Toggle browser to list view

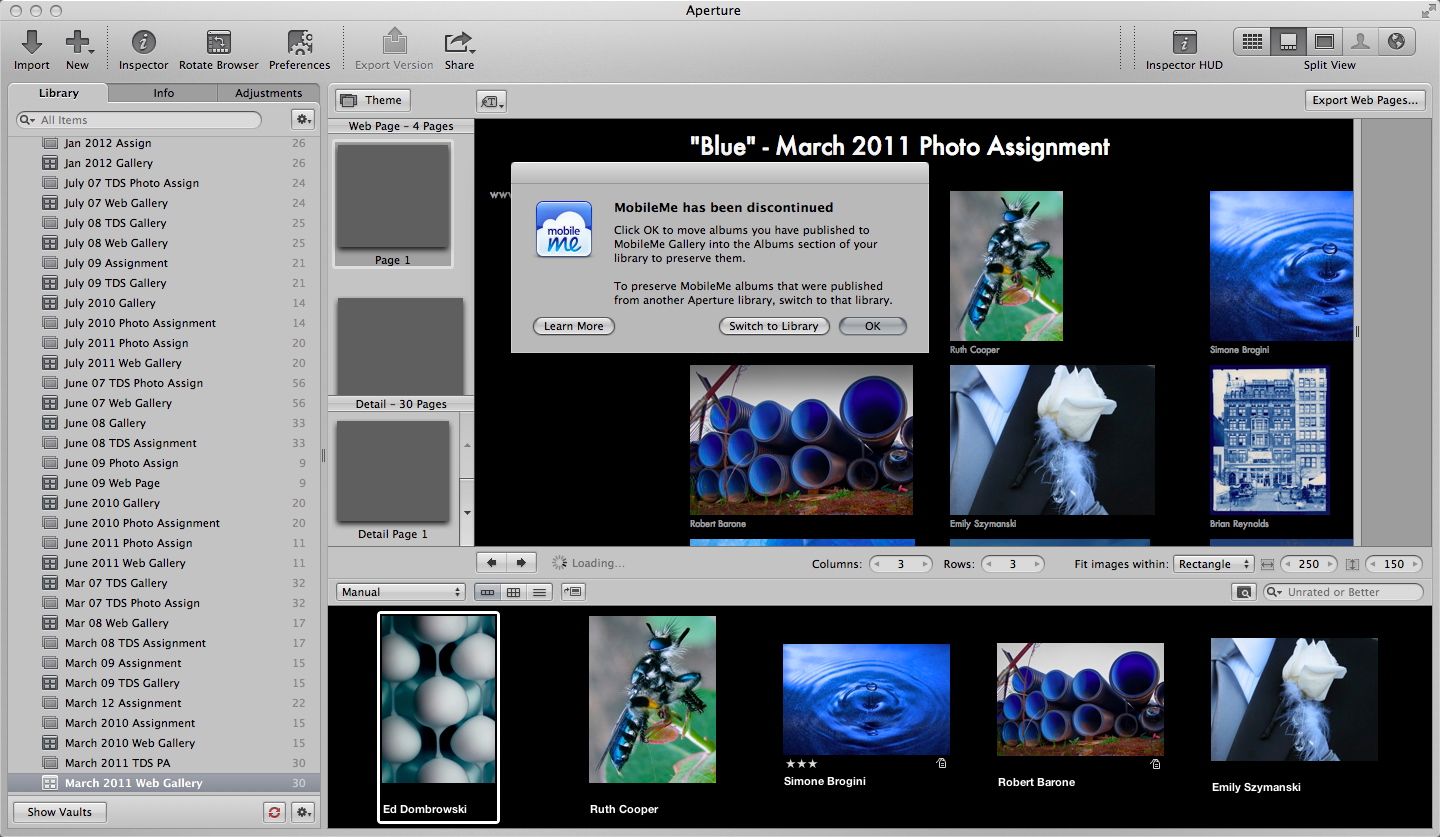click(x=540, y=592)
